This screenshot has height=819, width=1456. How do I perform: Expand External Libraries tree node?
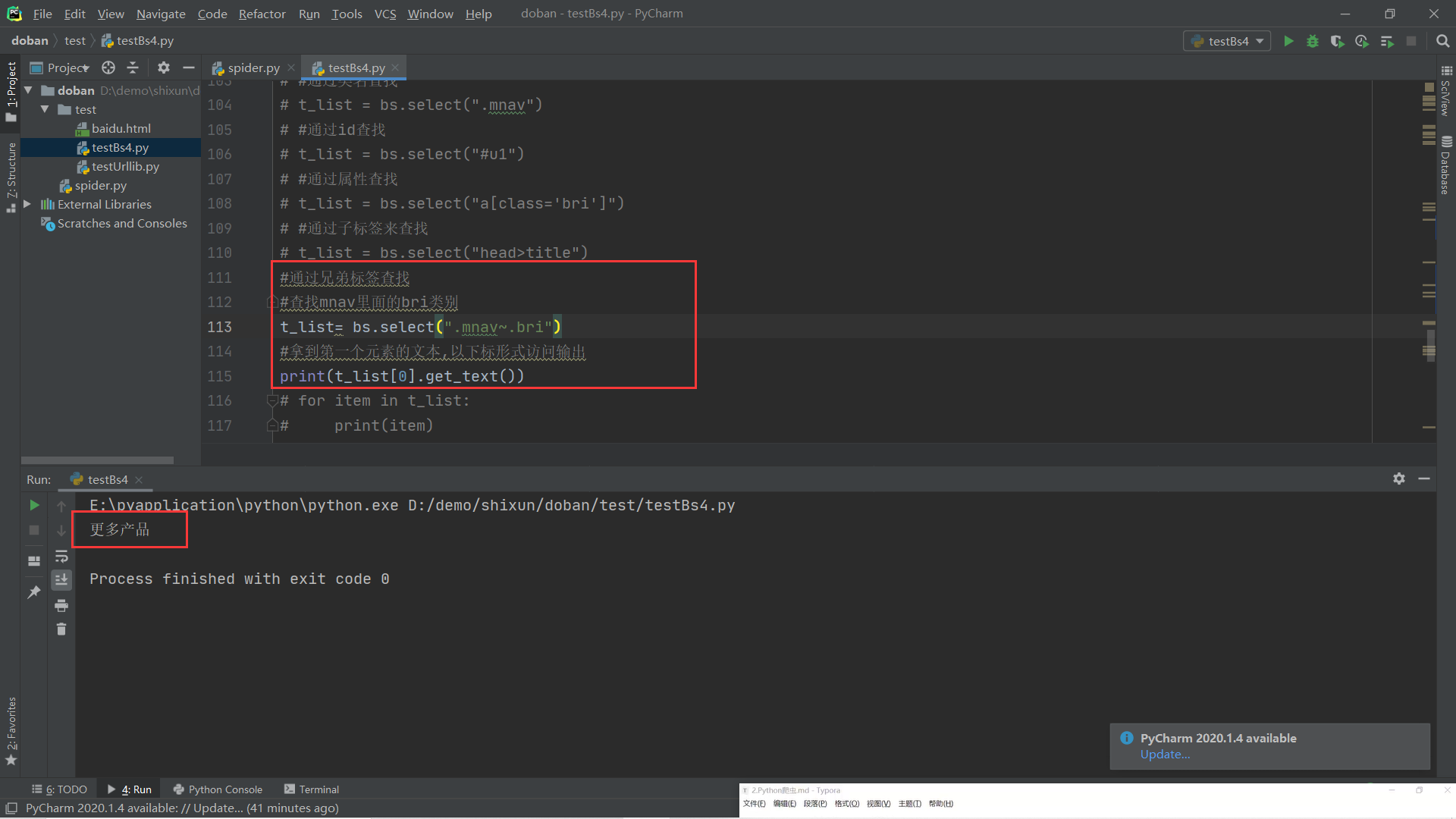click(x=27, y=204)
